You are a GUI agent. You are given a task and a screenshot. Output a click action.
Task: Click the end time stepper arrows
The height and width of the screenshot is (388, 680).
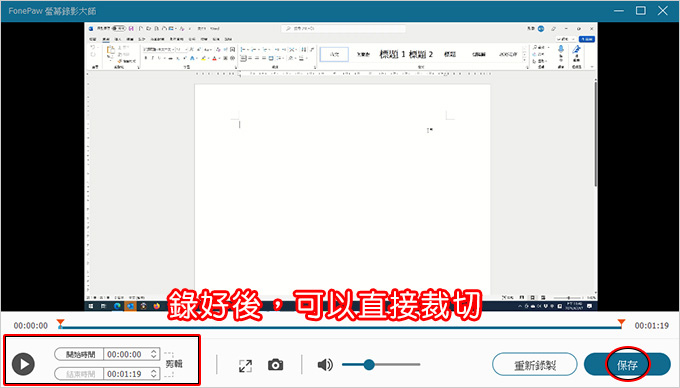tap(154, 374)
